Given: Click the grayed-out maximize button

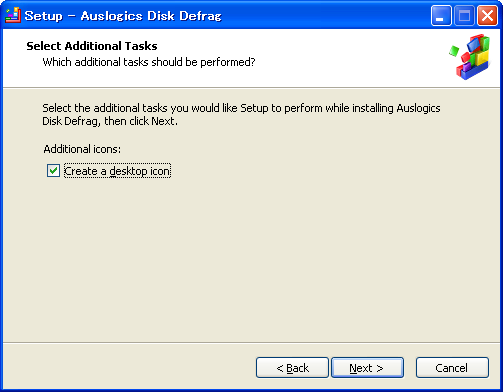Looking at the screenshot, I should [x=464, y=16].
